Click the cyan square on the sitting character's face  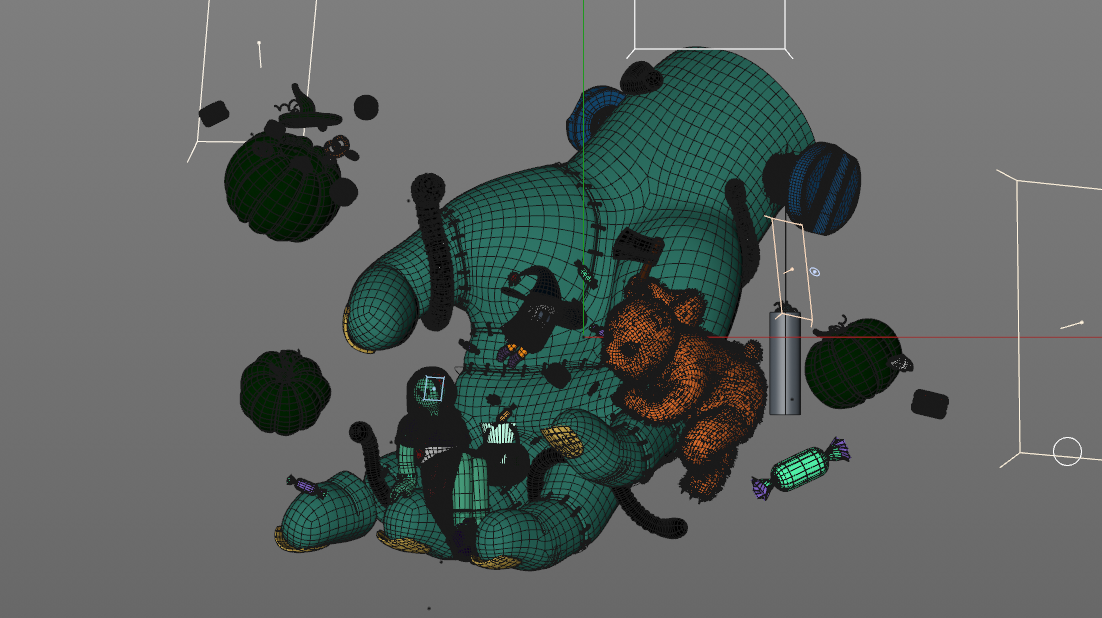434,390
